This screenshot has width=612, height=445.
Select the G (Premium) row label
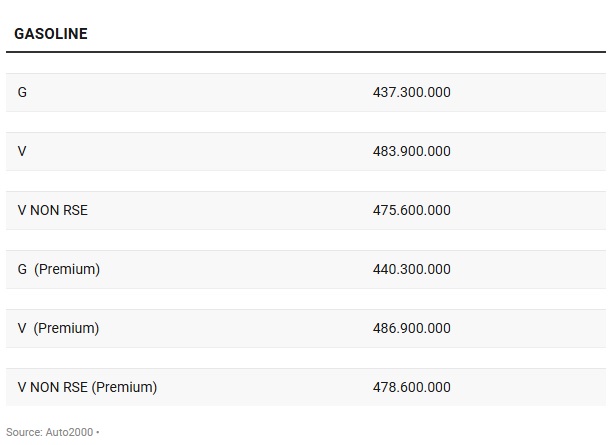tap(59, 269)
